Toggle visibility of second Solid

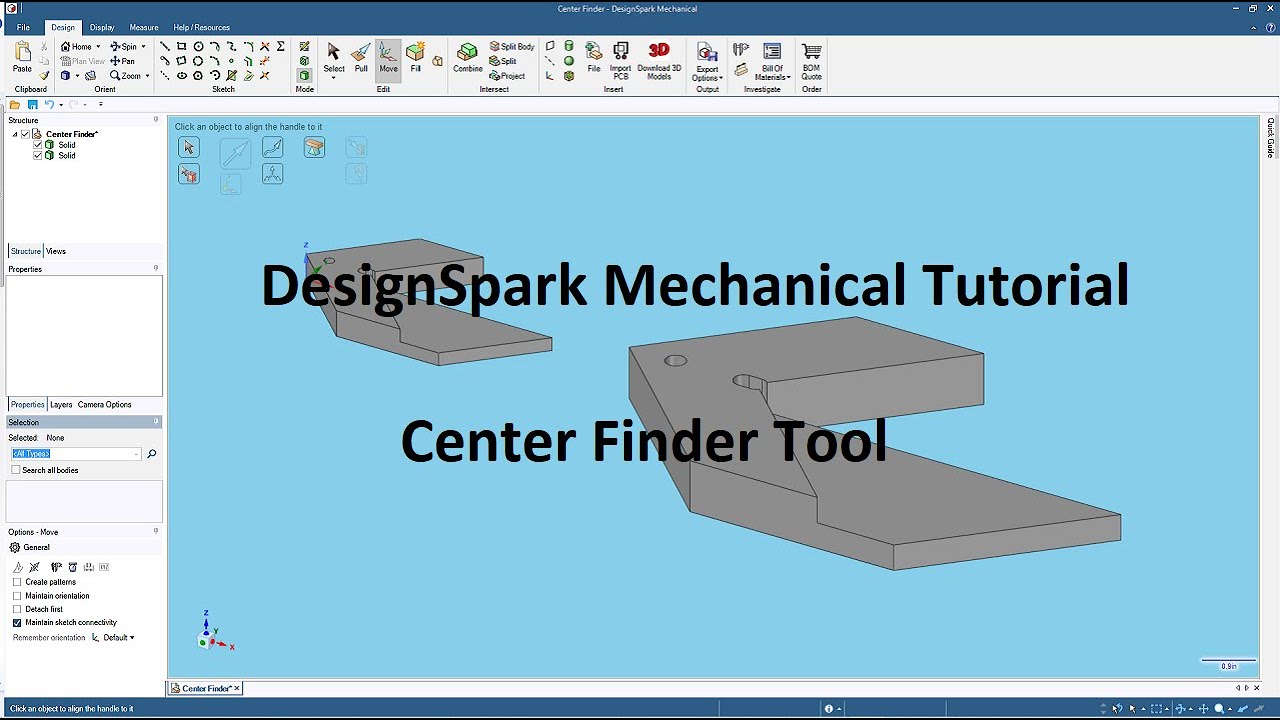[38, 156]
